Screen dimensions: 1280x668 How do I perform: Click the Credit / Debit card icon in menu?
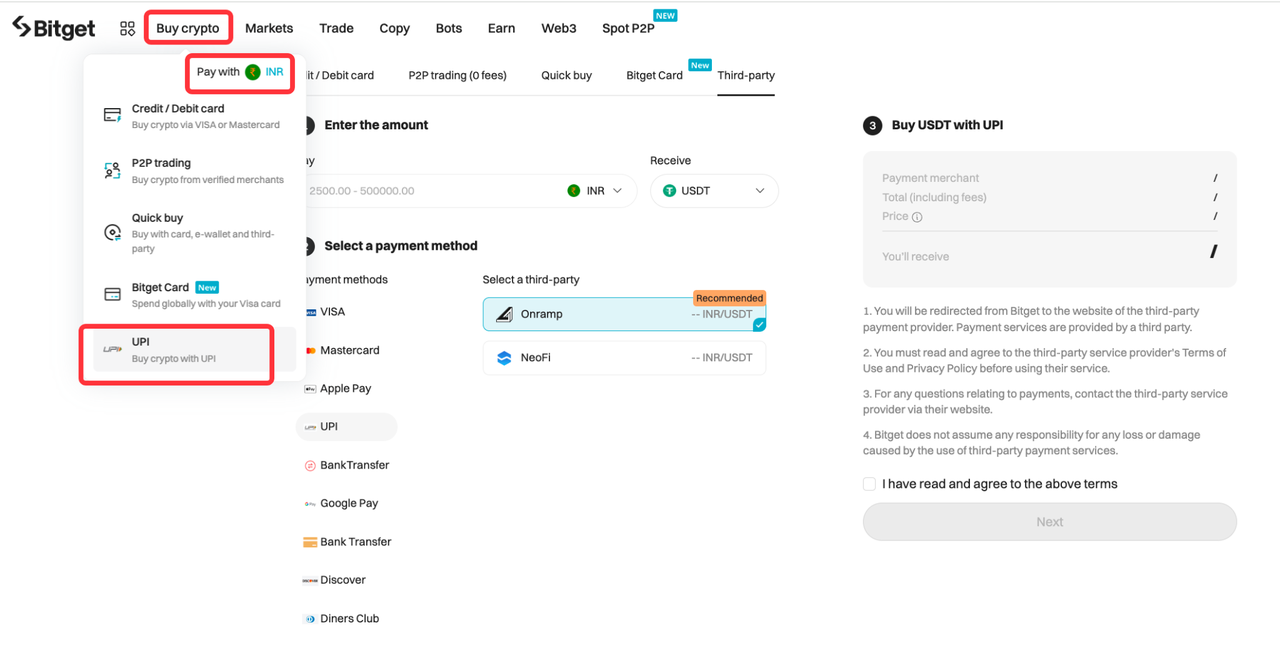(113, 115)
